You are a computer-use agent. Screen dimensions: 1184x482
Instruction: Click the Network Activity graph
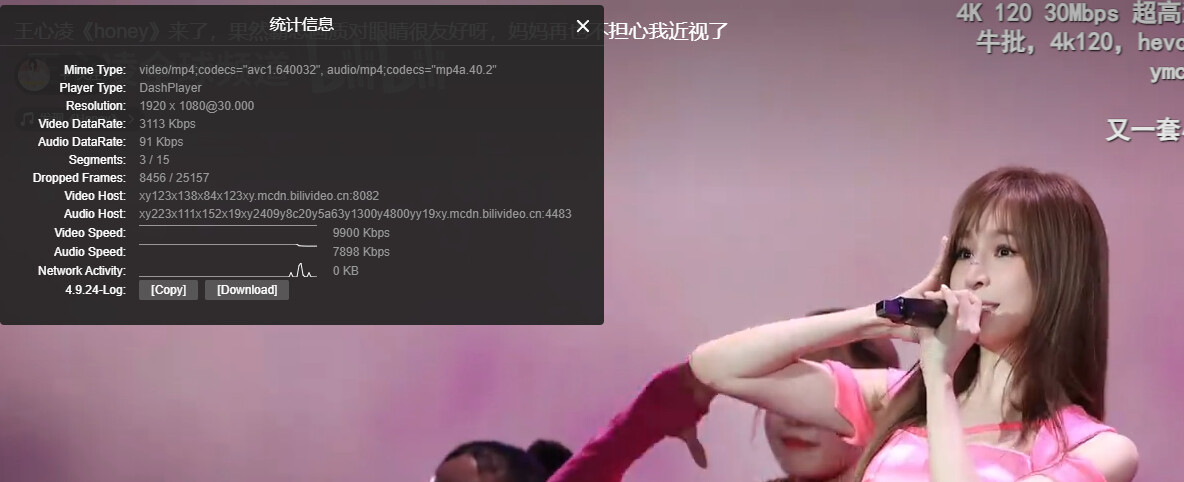click(x=228, y=270)
